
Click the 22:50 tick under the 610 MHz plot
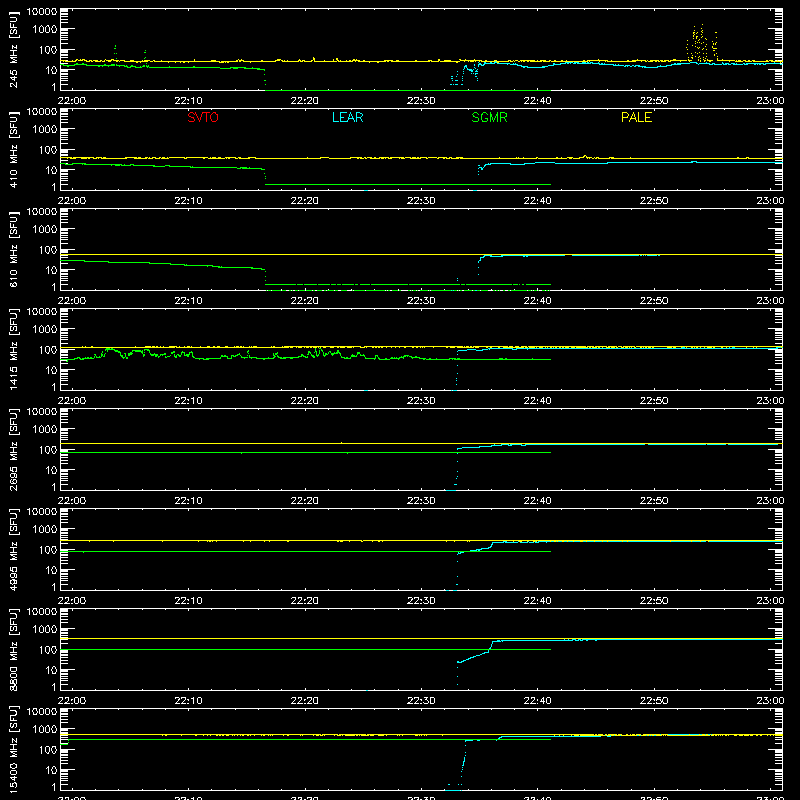coord(654,301)
